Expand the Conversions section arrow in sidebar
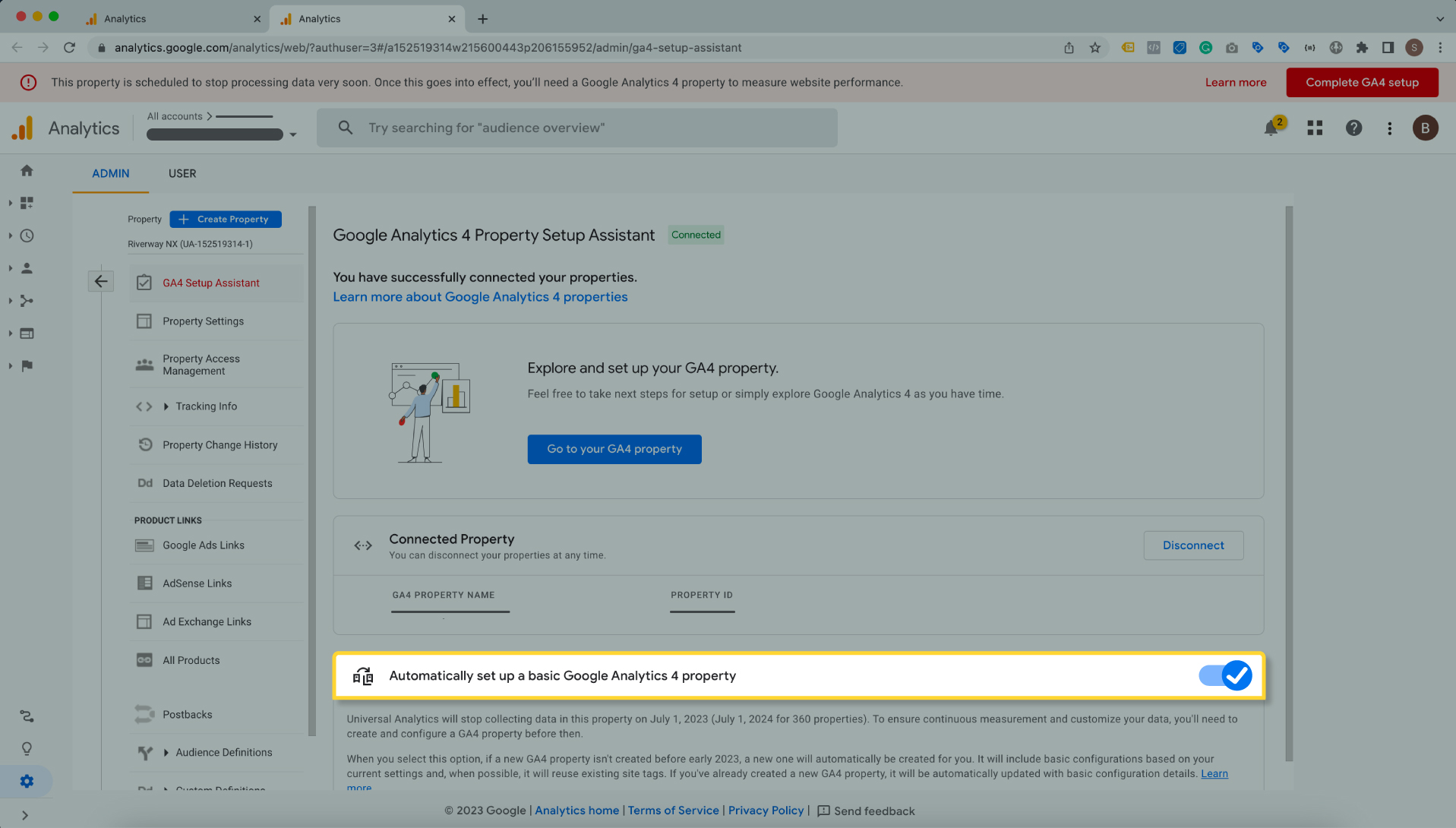 pyautogui.click(x=10, y=366)
